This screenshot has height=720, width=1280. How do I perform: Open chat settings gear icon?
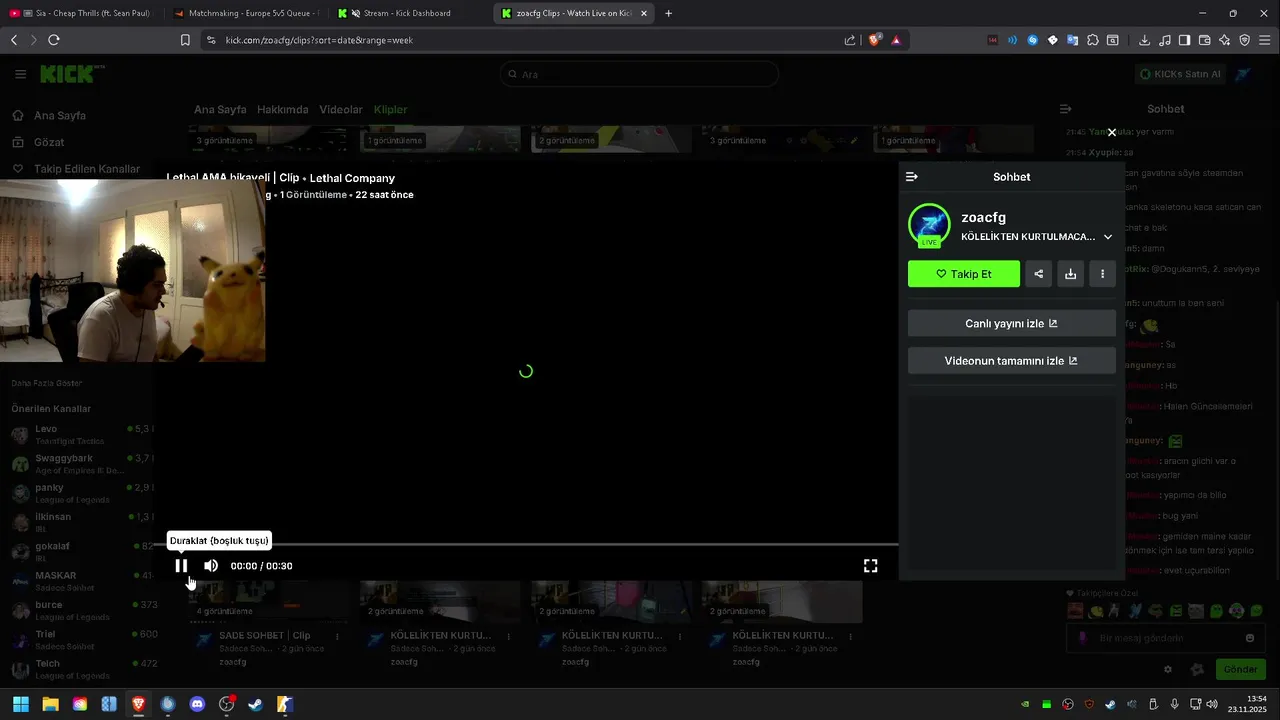[x=1167, y=669]
